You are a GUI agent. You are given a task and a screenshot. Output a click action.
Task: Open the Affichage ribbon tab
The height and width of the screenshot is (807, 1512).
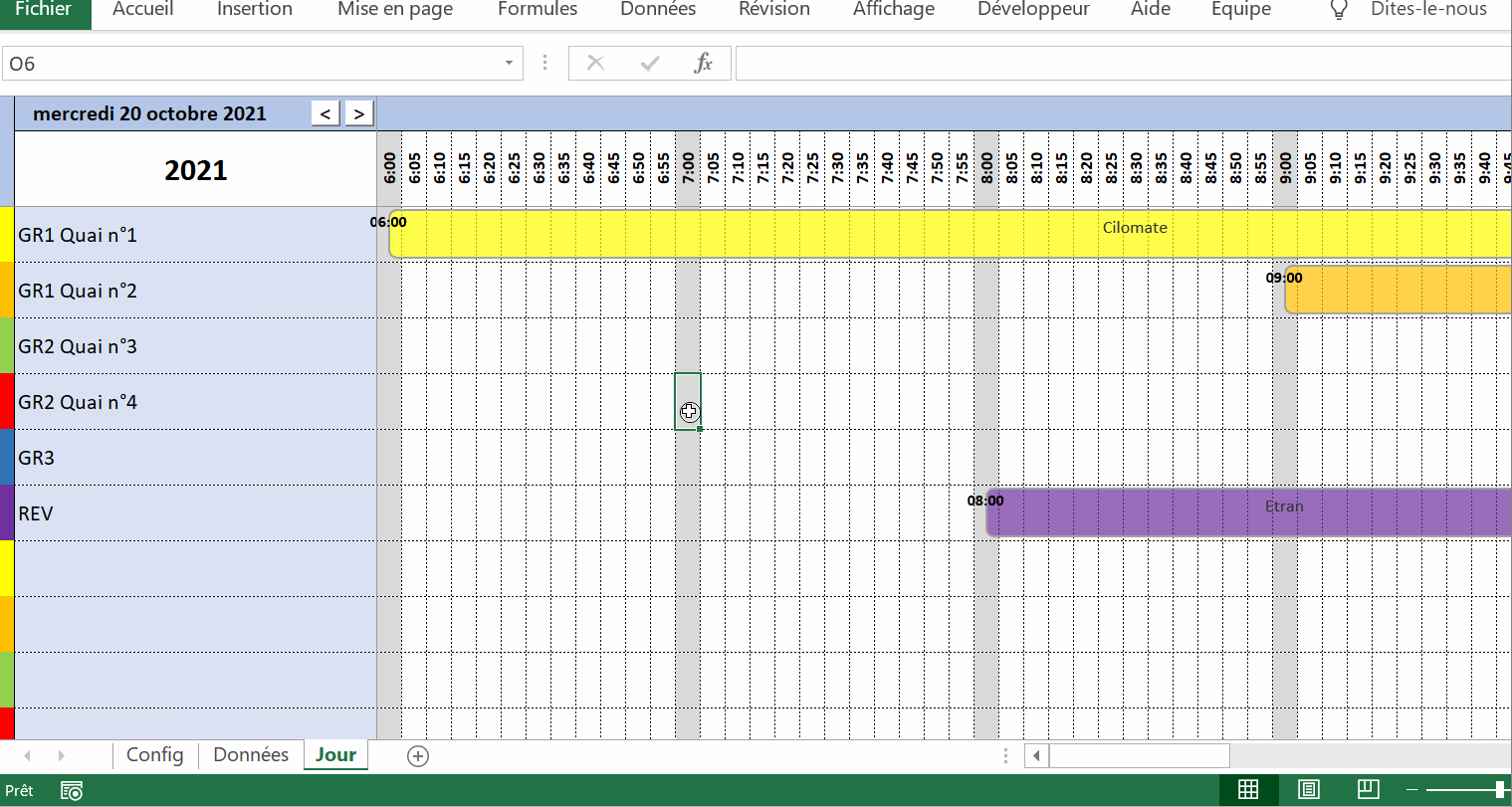tap(894, 10)
